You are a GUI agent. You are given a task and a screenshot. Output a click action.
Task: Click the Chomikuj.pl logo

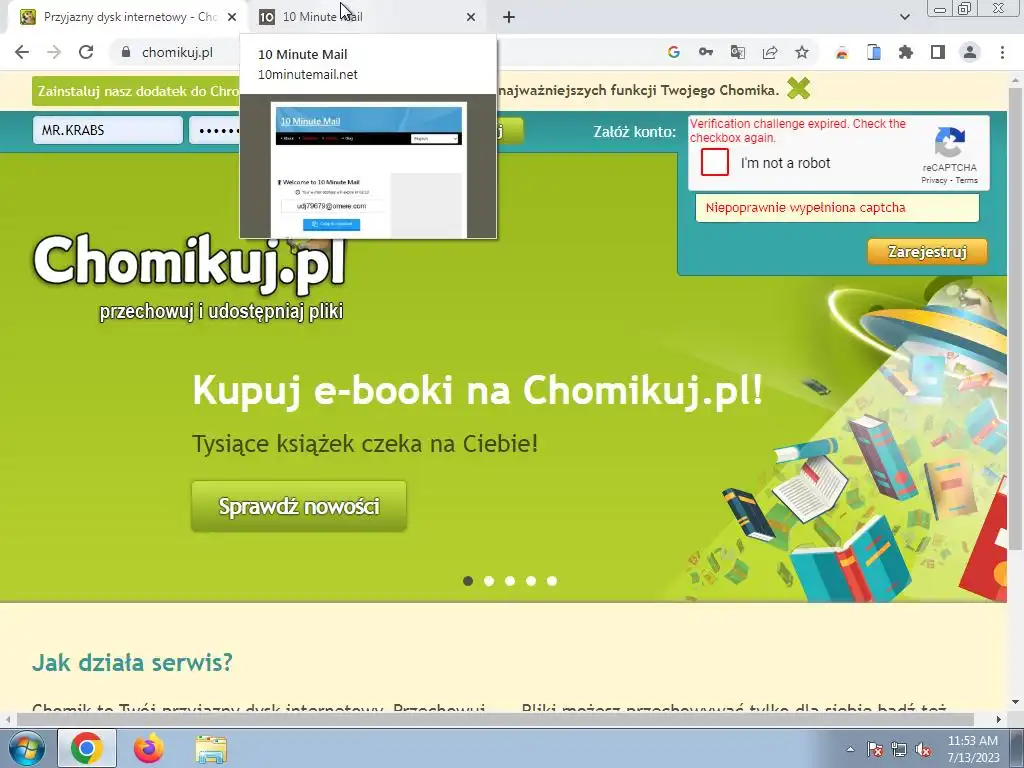189,278
